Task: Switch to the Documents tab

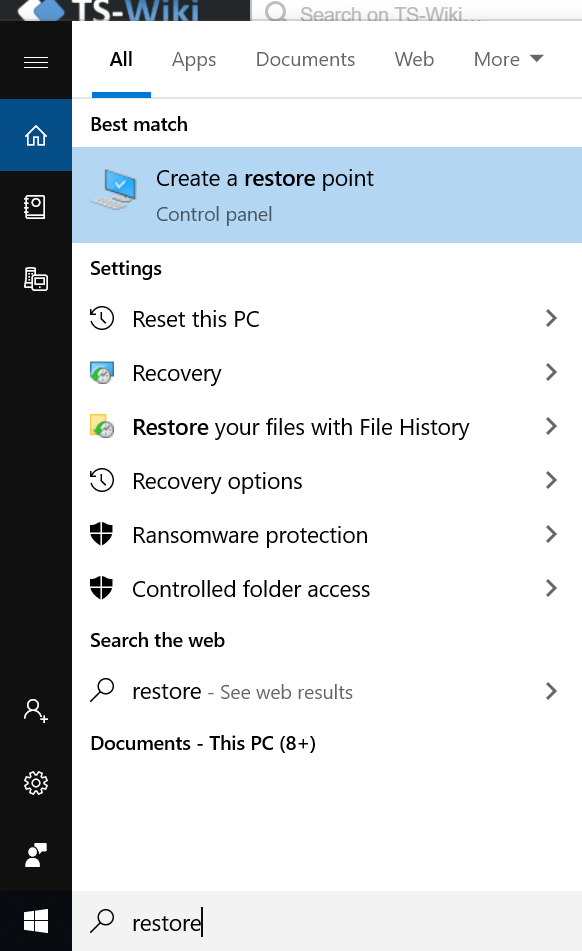Action: [x=305, y=59]
